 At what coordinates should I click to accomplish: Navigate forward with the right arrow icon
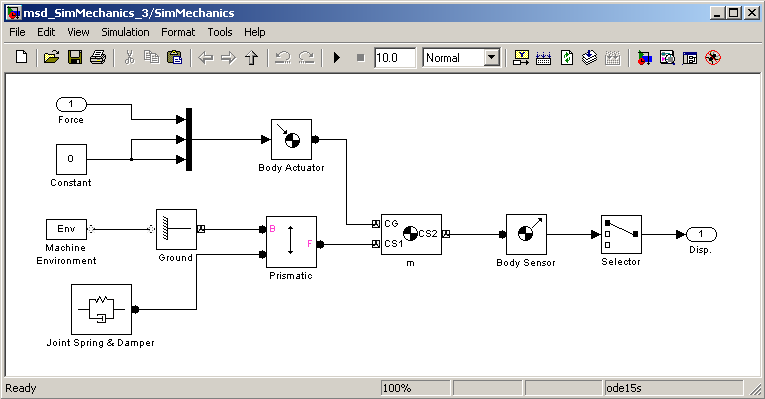[228, 58]
